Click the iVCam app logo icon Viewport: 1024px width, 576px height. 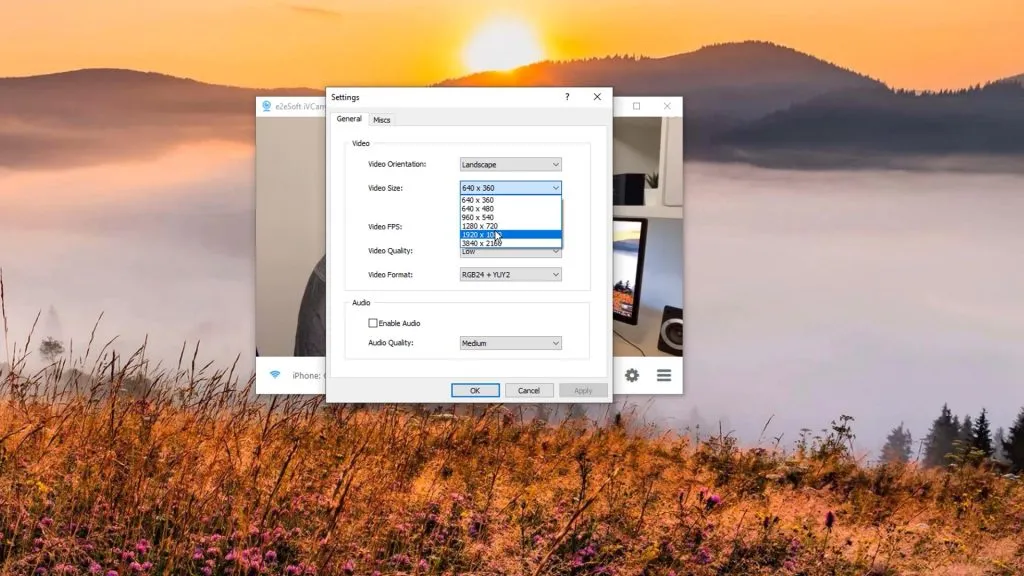pos(266,106)
